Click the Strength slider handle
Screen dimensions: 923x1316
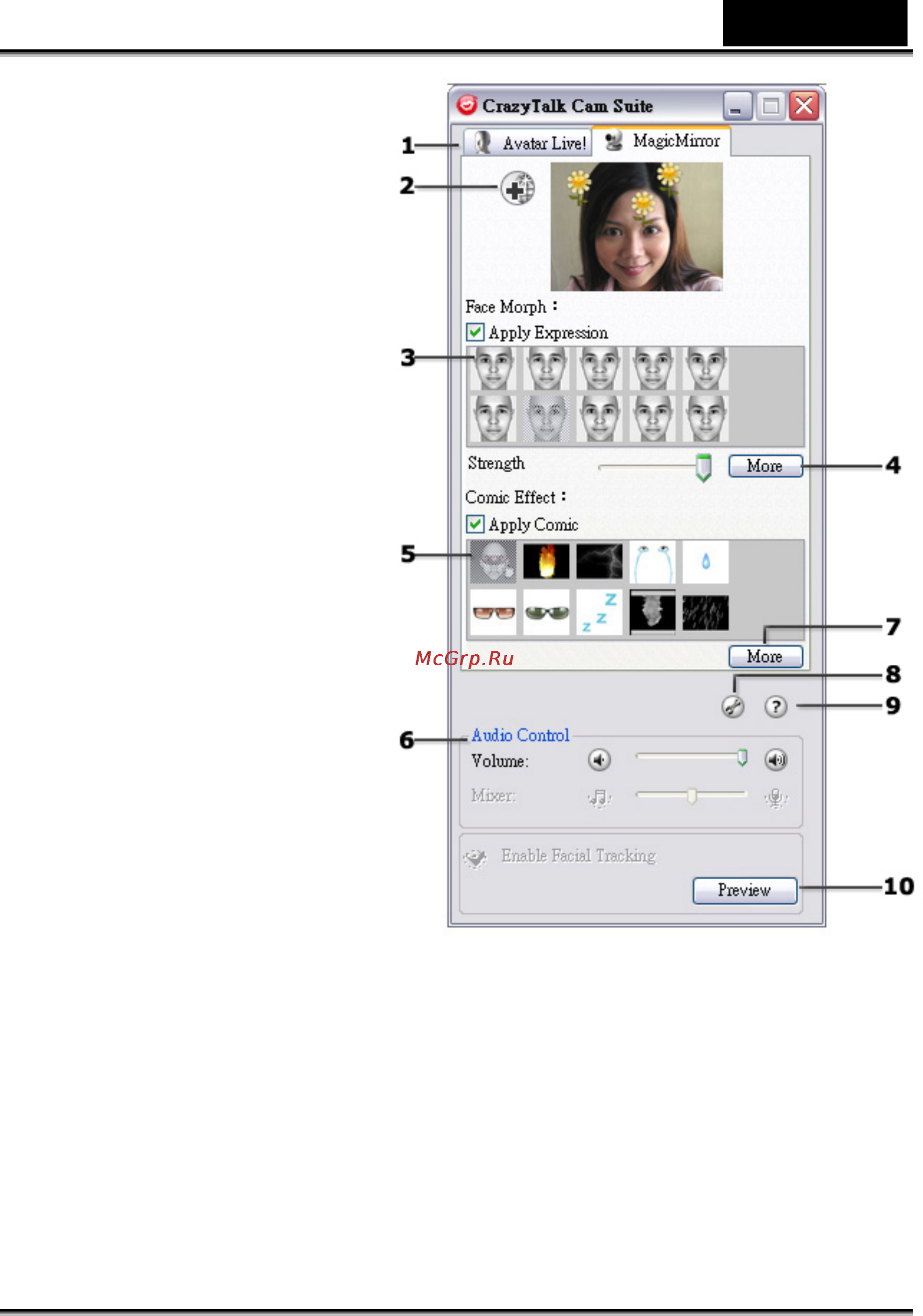click(703, 468)
